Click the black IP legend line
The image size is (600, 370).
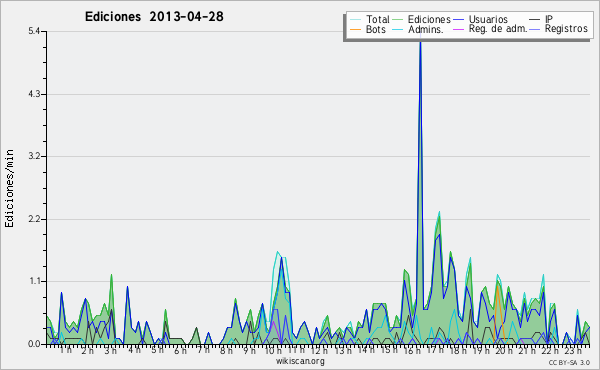tap(535, 20)
